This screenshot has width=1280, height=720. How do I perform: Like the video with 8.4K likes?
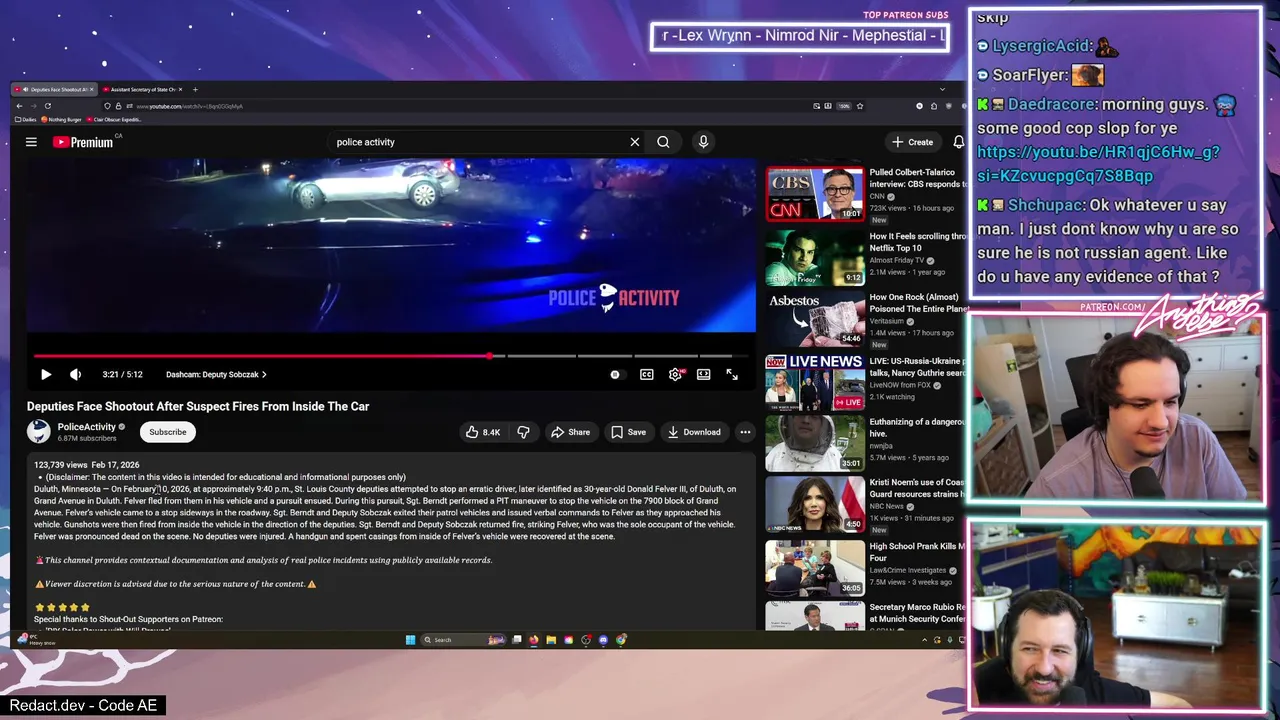(x=483, y=432)
